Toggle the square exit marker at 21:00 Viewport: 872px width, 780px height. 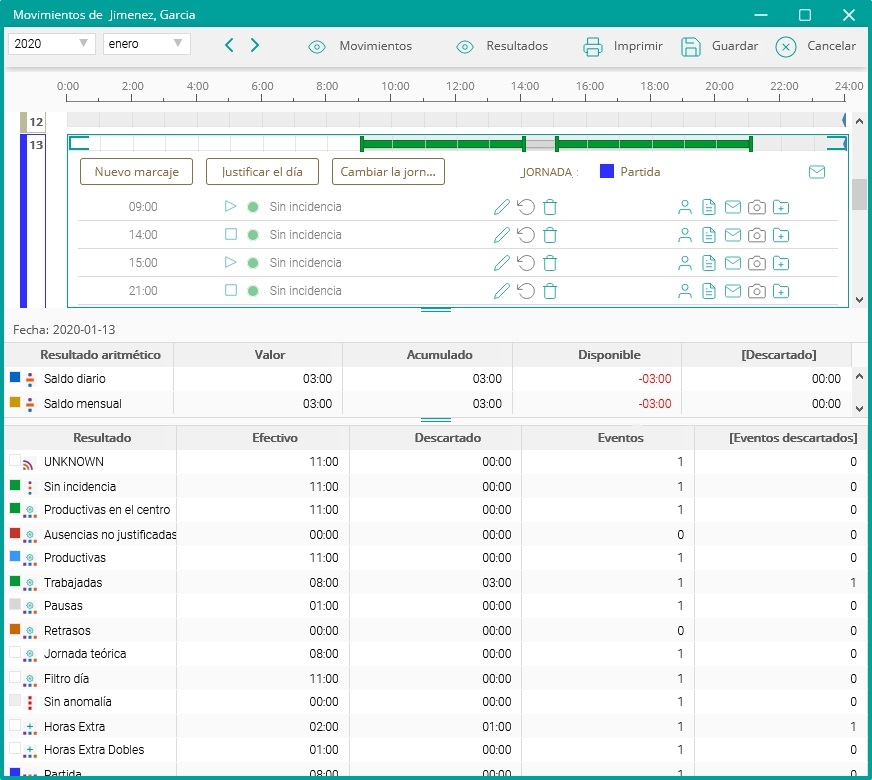[x=231, y=291]
